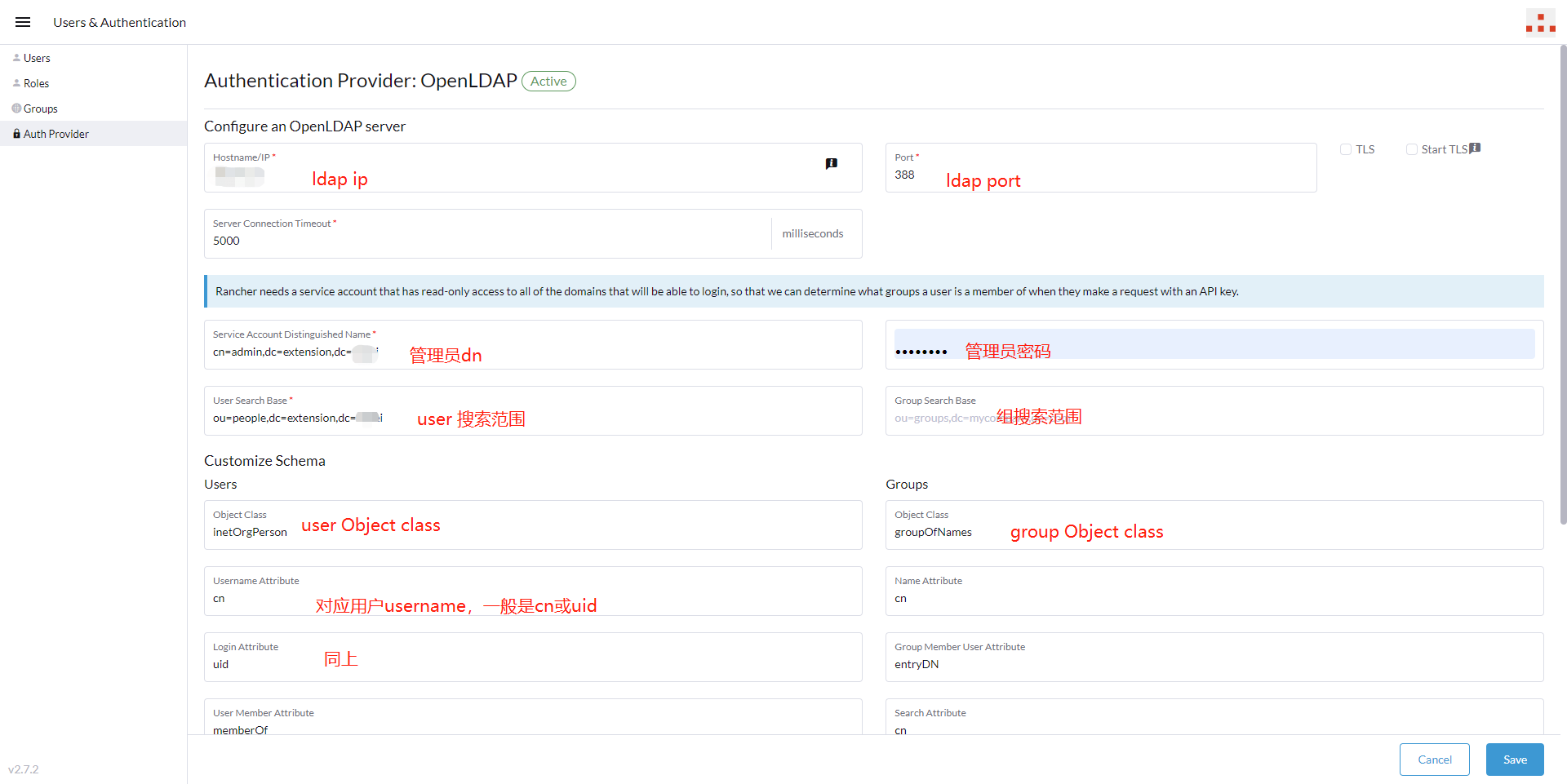Image resolution: width=1567 pixels, height=784 pixels.
Task: Click the vertical page scrollbar
Action: tap(1563, 286)
